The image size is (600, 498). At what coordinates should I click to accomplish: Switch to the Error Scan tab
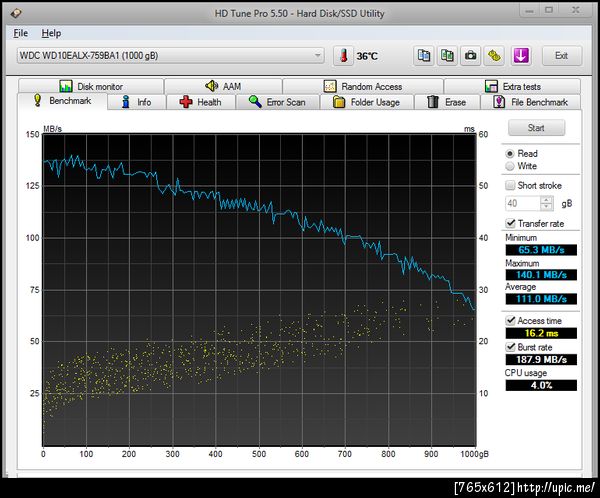(278, 102)
